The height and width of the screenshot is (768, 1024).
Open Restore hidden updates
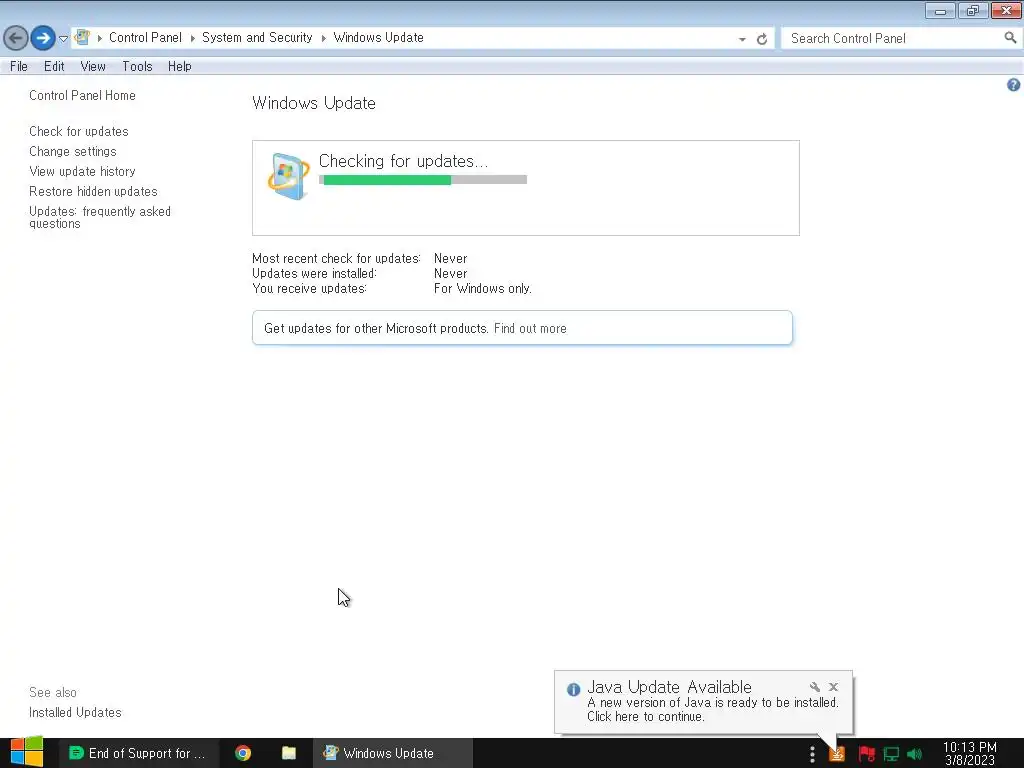[x=93, y=191]
